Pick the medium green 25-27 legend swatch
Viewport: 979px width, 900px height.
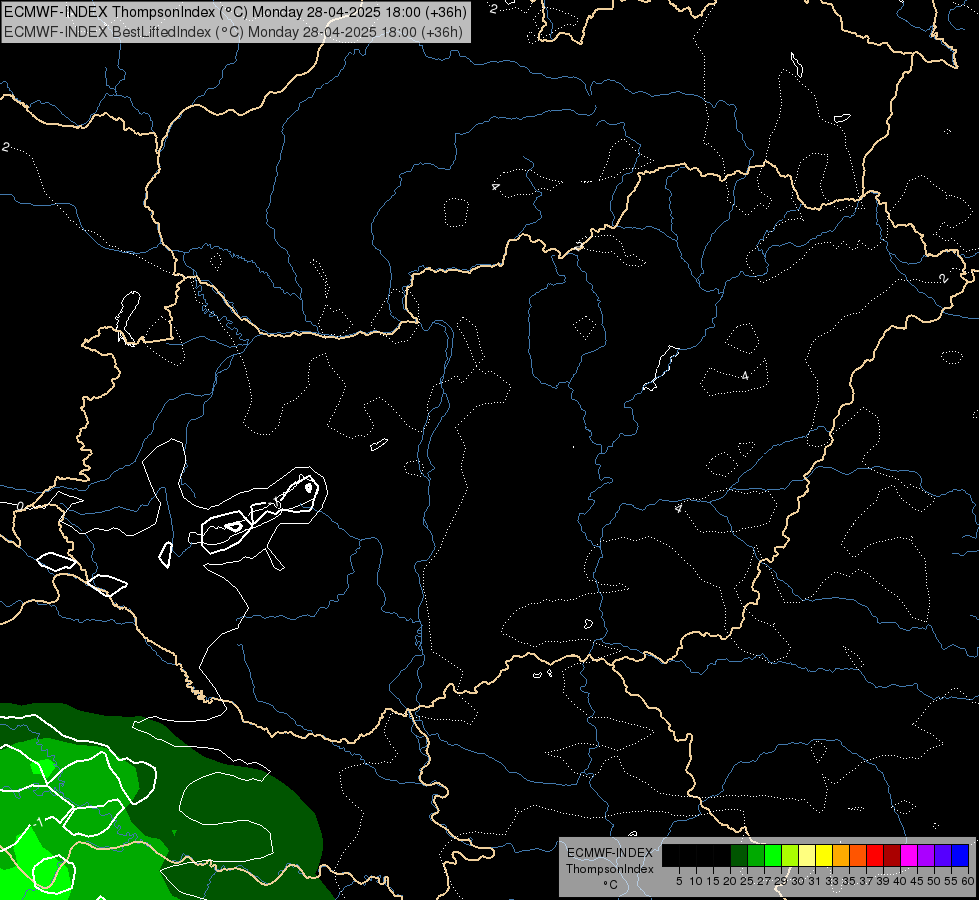pyautogui.click(x=756, y=855)
